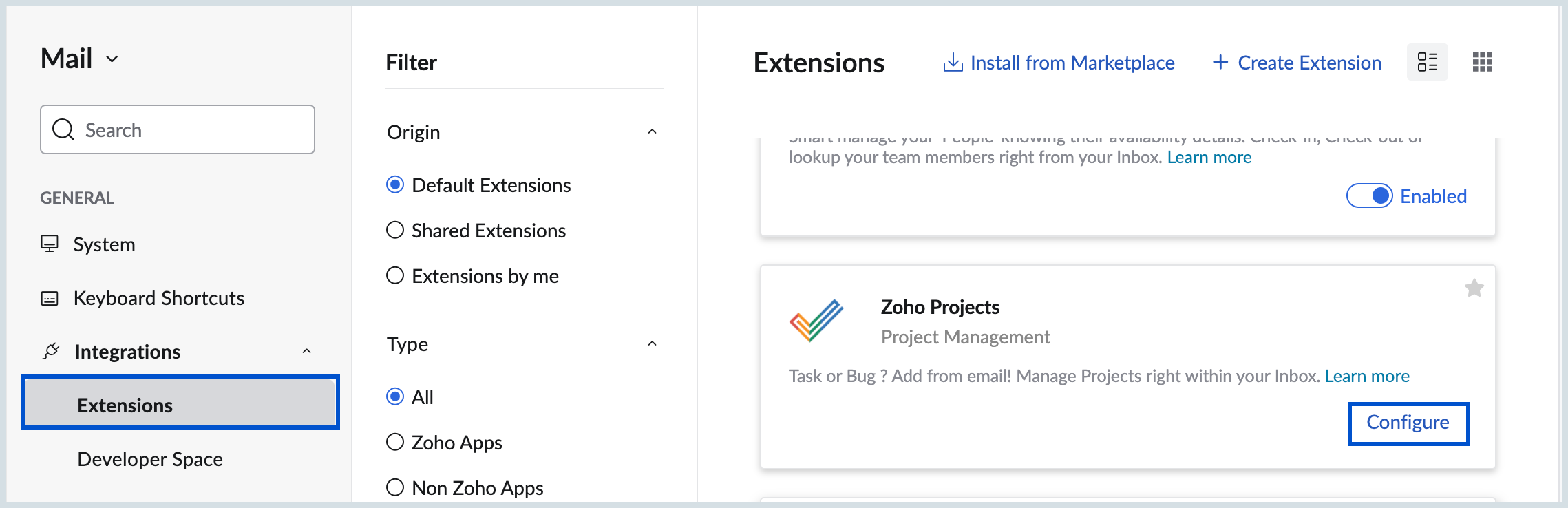Disable the Enabled extension toggle
This screenshot has height=508, width=1568.
1369,196
